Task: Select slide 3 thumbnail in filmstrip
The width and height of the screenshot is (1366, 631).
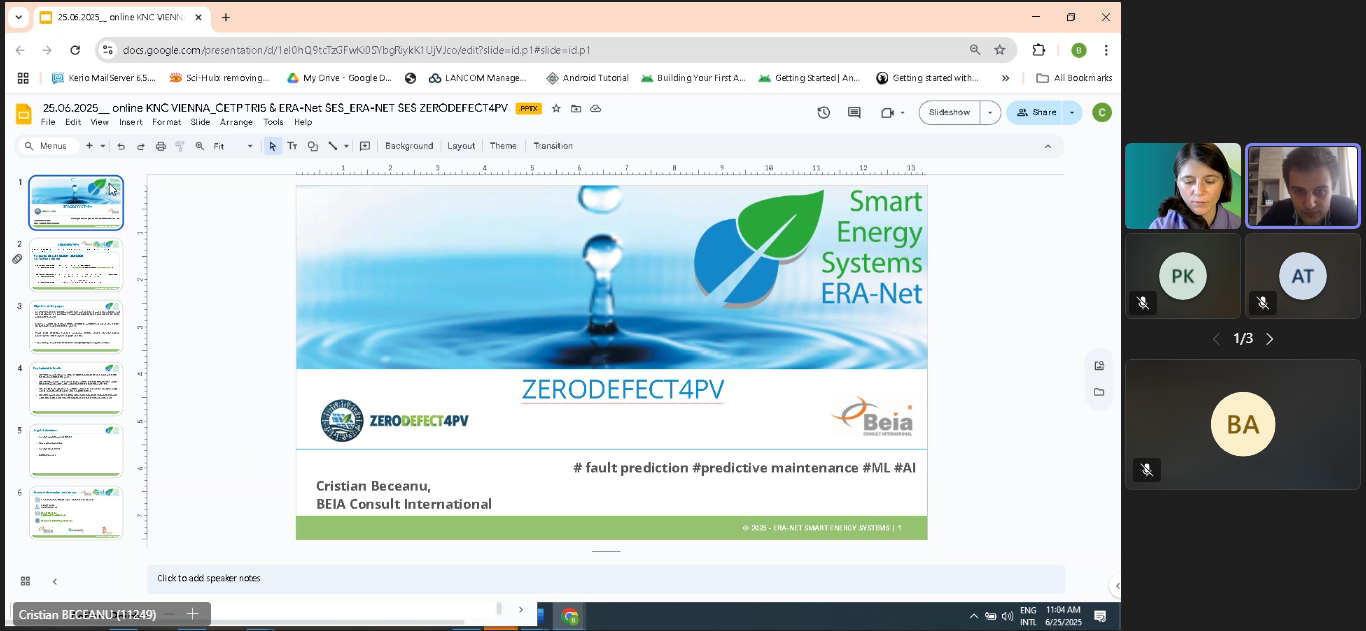Action: (76, 326)
